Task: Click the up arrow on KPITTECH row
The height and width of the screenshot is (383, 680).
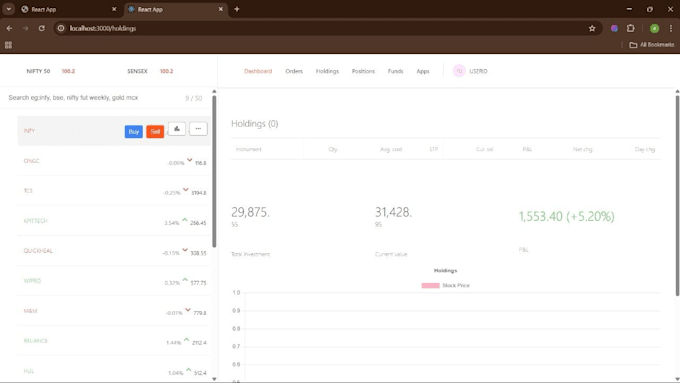Action: pos(185,220)
